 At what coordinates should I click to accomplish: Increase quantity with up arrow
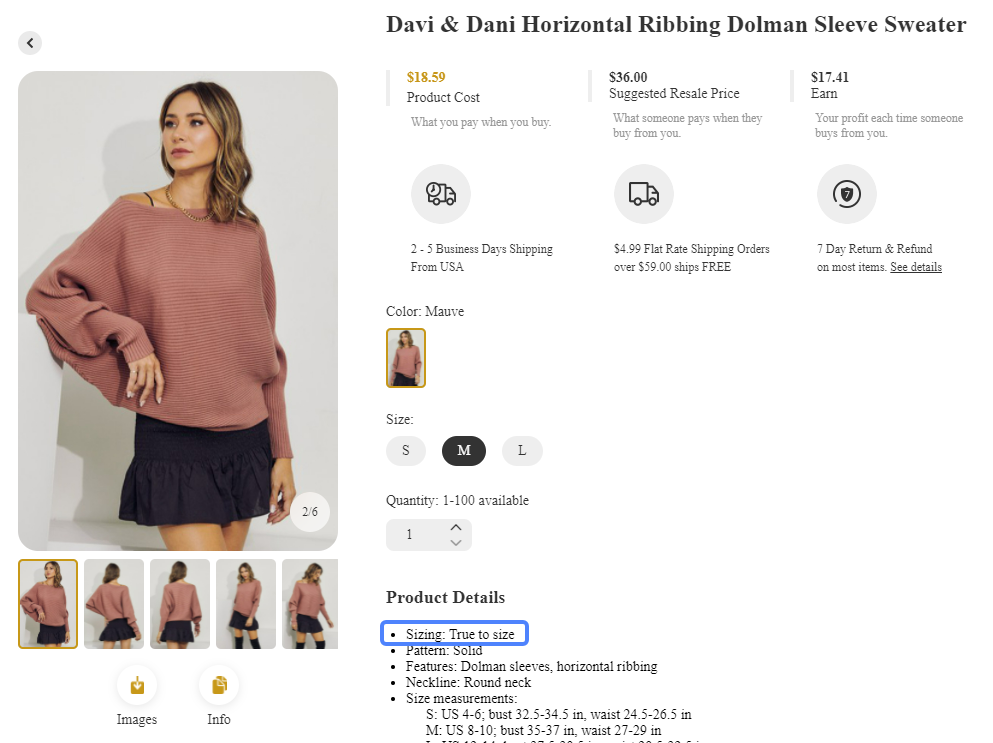pyautogui.click(x=456, y=527)
